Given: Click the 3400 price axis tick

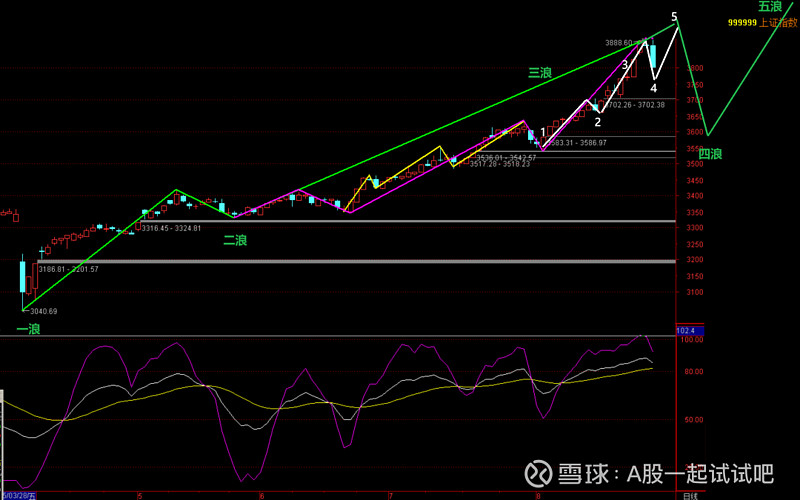Looking at the screenshot, I should point(695,196).
